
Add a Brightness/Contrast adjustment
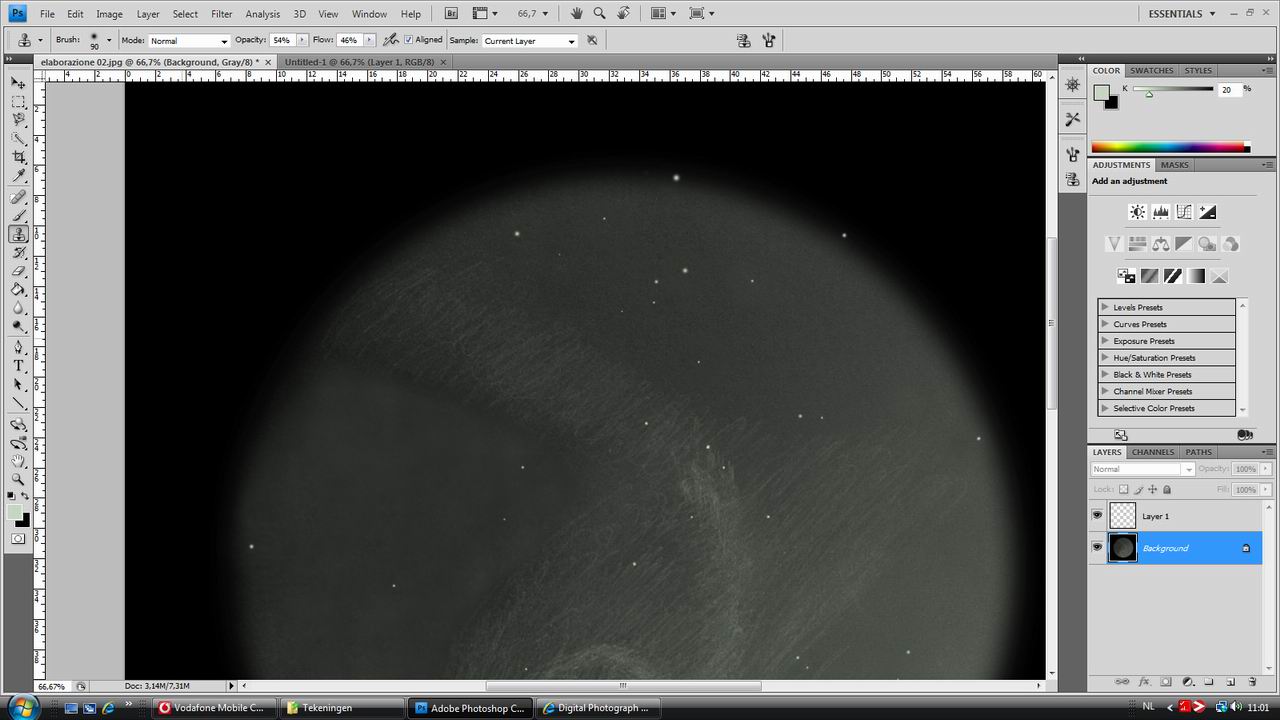[x=1137, y=212]
